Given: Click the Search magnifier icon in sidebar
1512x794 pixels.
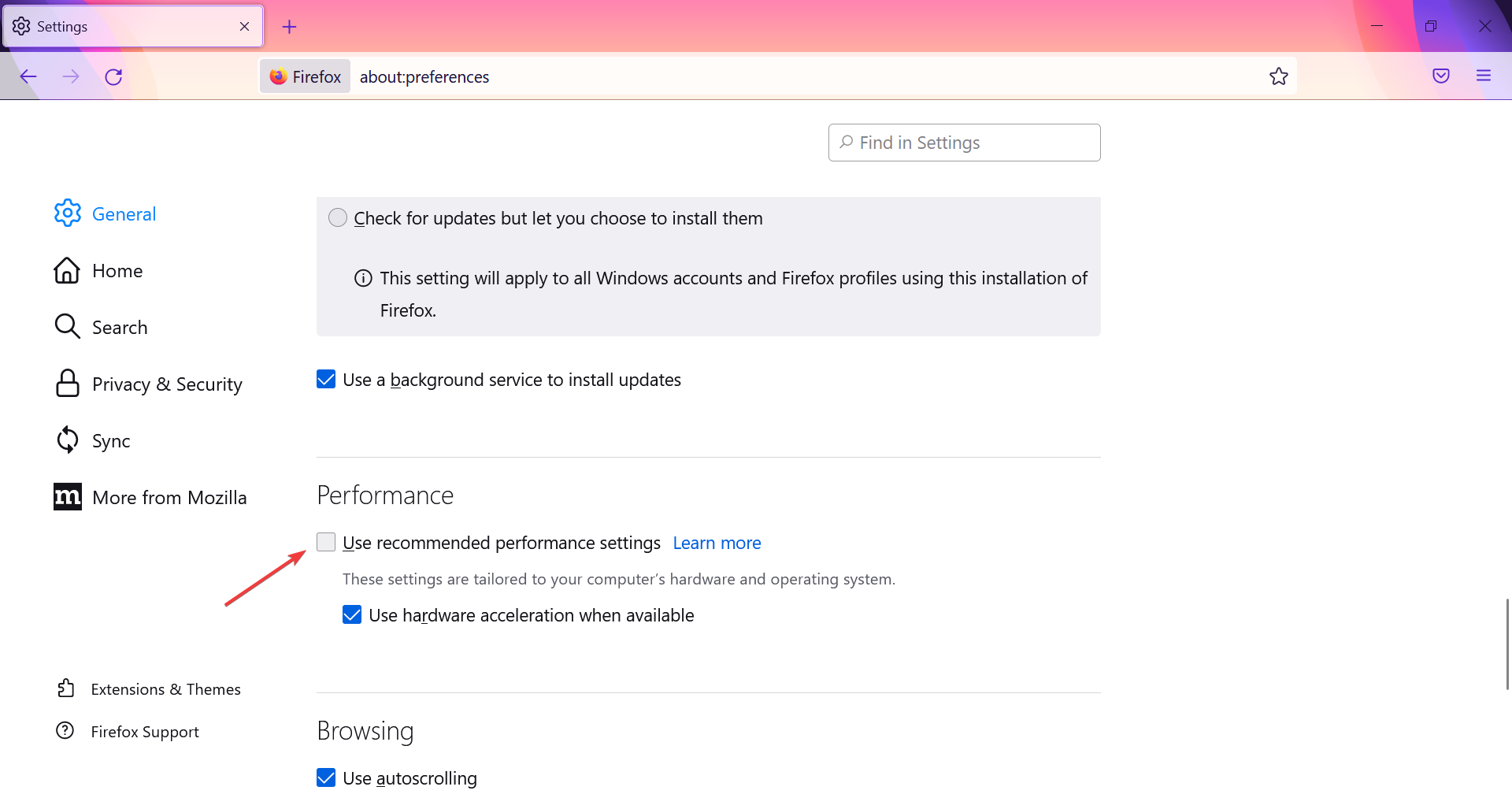Looking at the screenshot, I should 68,326.
